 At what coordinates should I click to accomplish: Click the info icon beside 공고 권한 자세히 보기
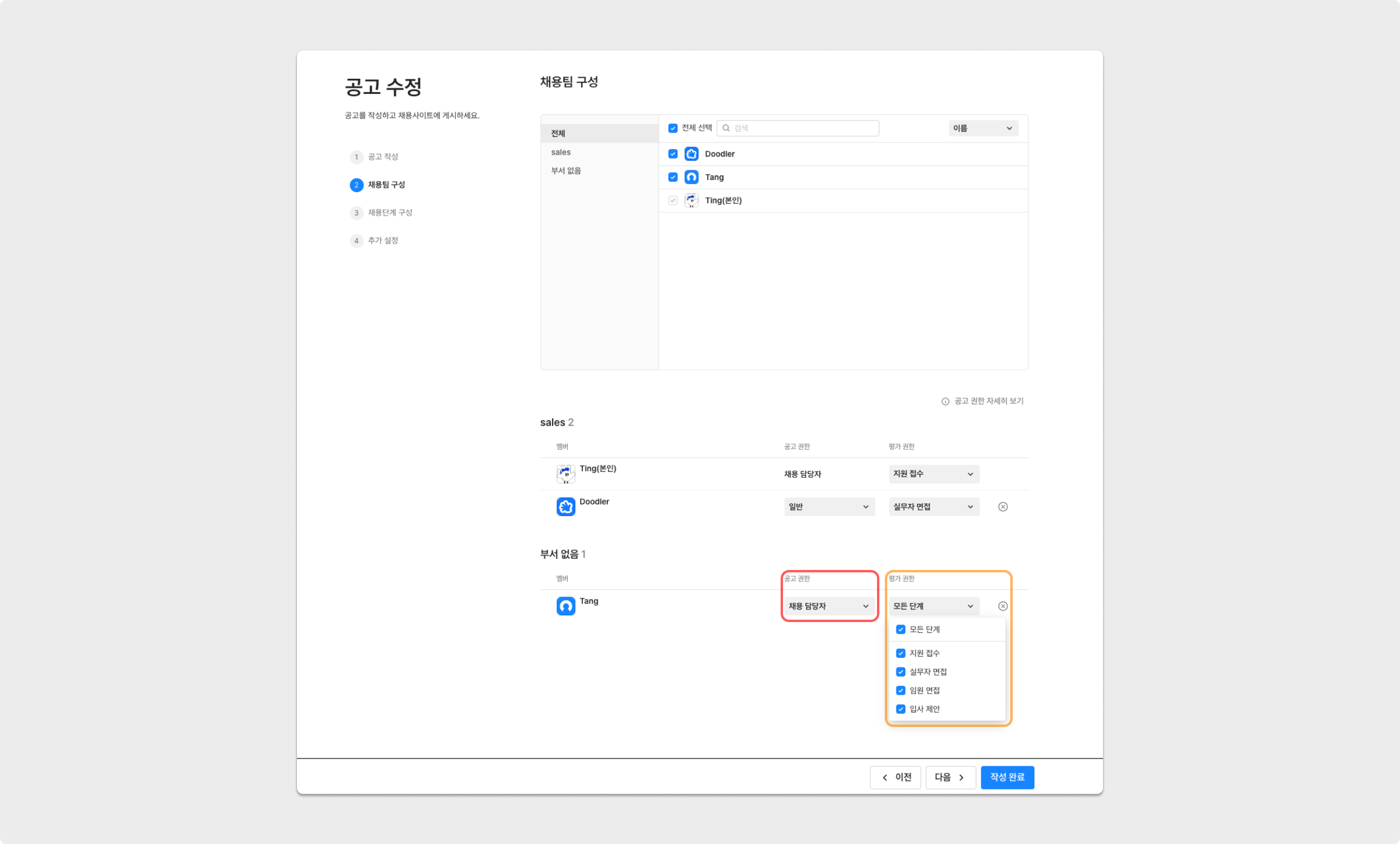click(x=945, y=401)
